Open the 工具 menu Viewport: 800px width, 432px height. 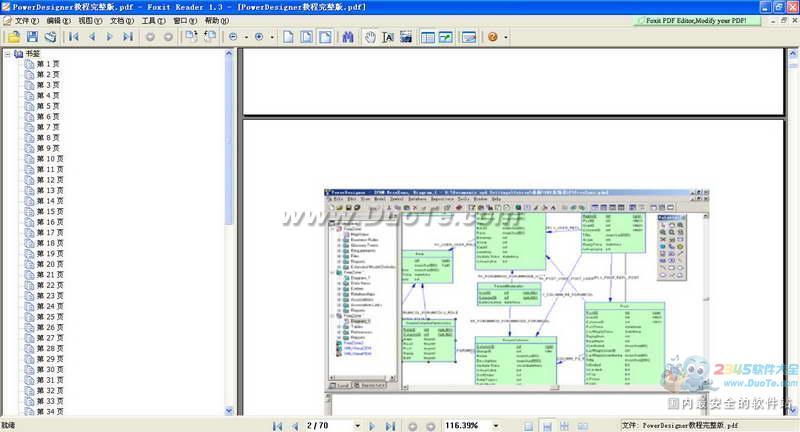point(154,20)
